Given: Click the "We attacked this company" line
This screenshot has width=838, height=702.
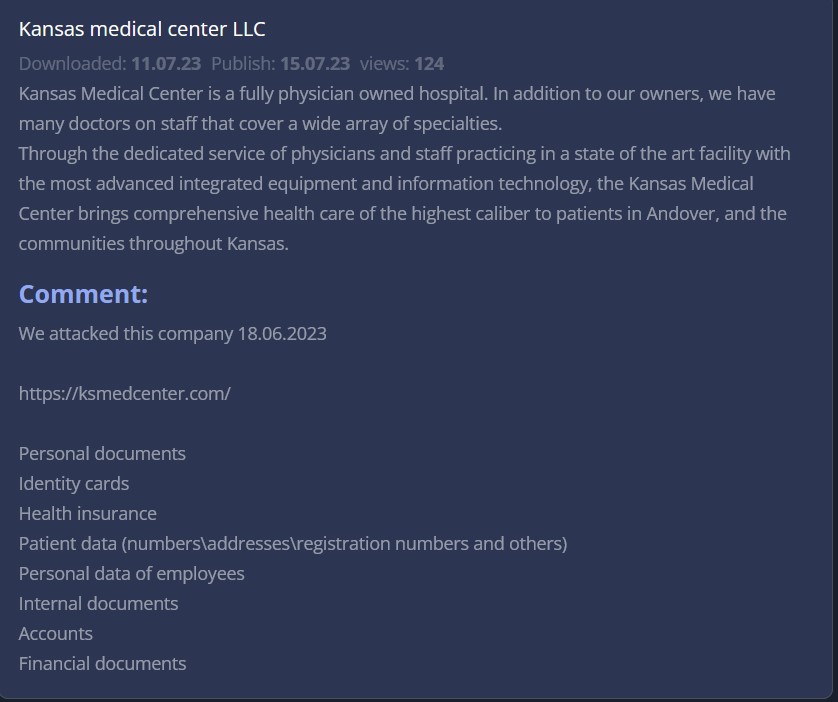Looking at the screenshot, I should pos(172,333).
